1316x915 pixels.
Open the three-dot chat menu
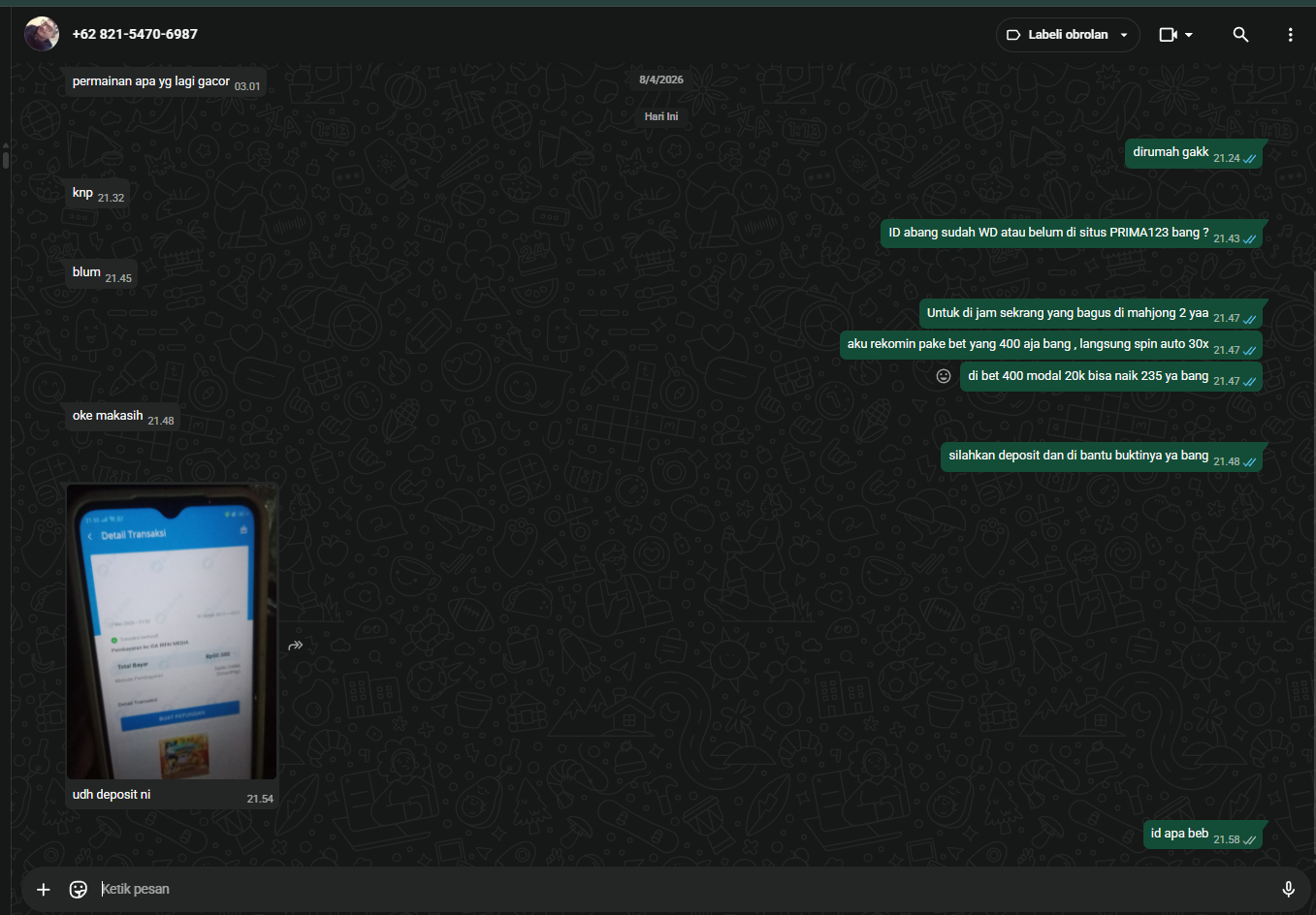pyautogui.click(x=1290, y=35)
